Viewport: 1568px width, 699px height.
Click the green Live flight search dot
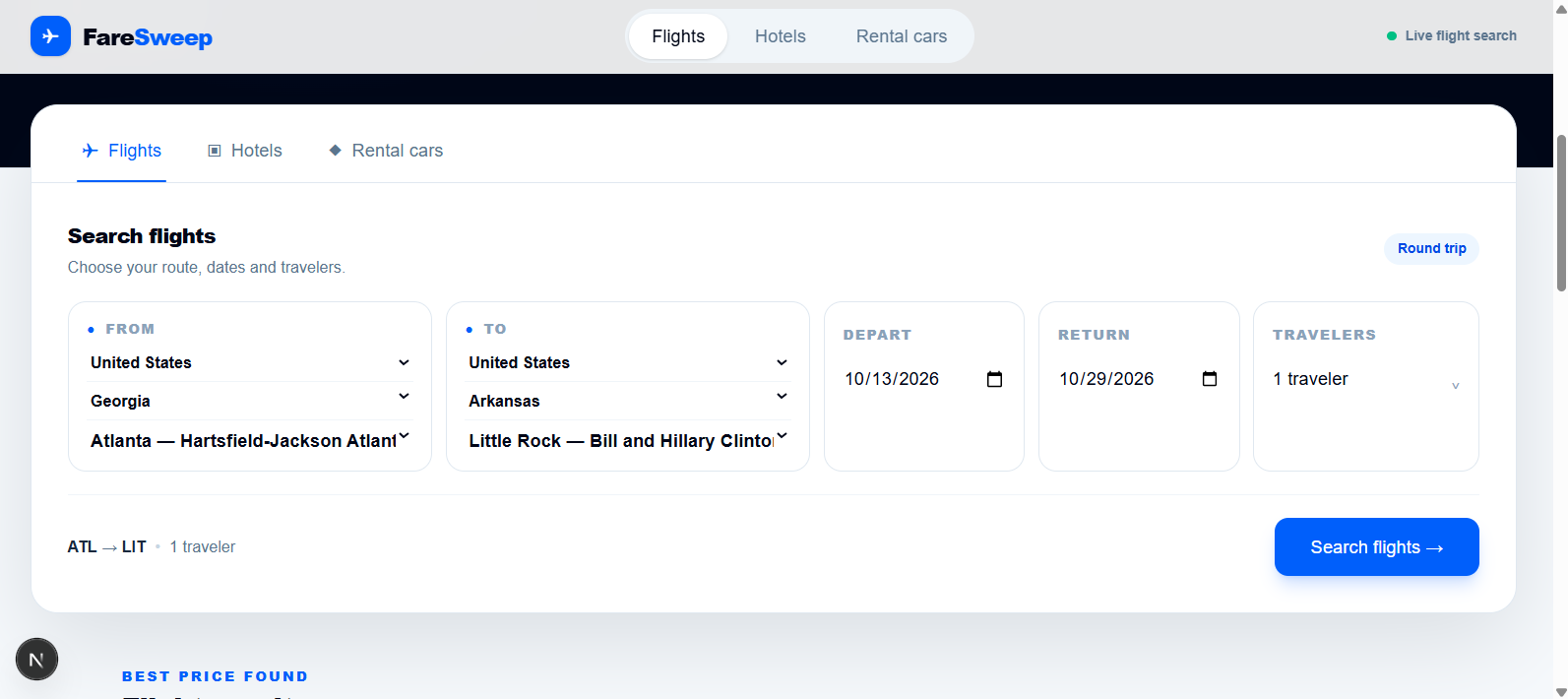tap(1392, 36)
